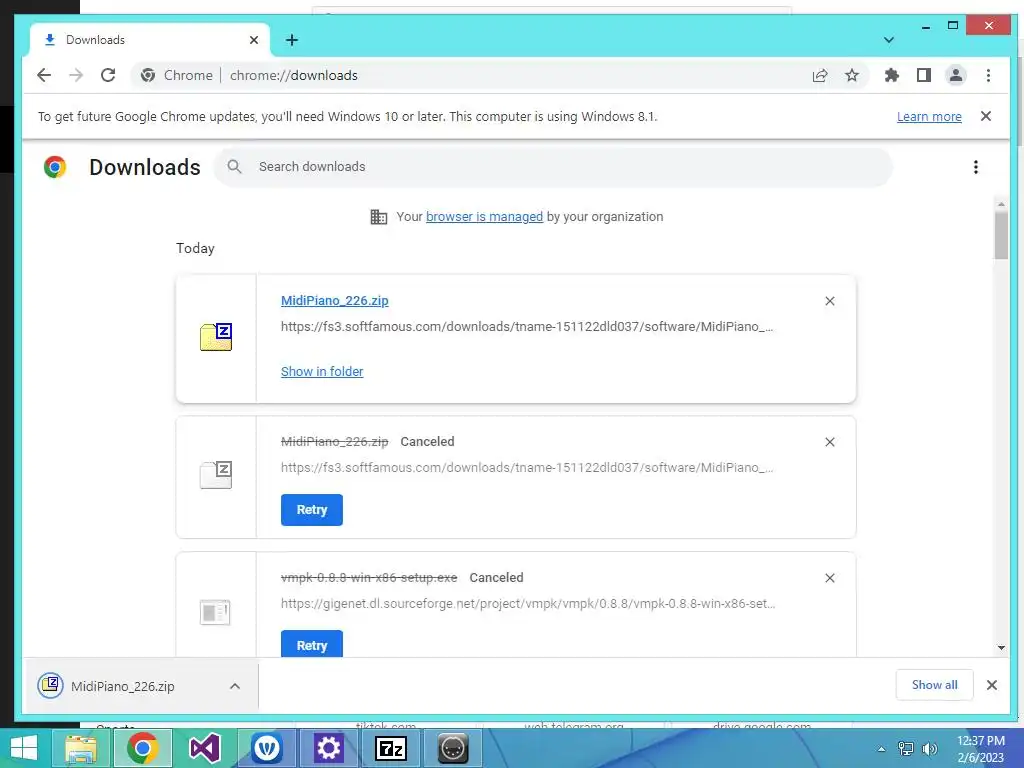
Task: Remove completed MidiPiano_226.zip from list
Action: [829, 301]
